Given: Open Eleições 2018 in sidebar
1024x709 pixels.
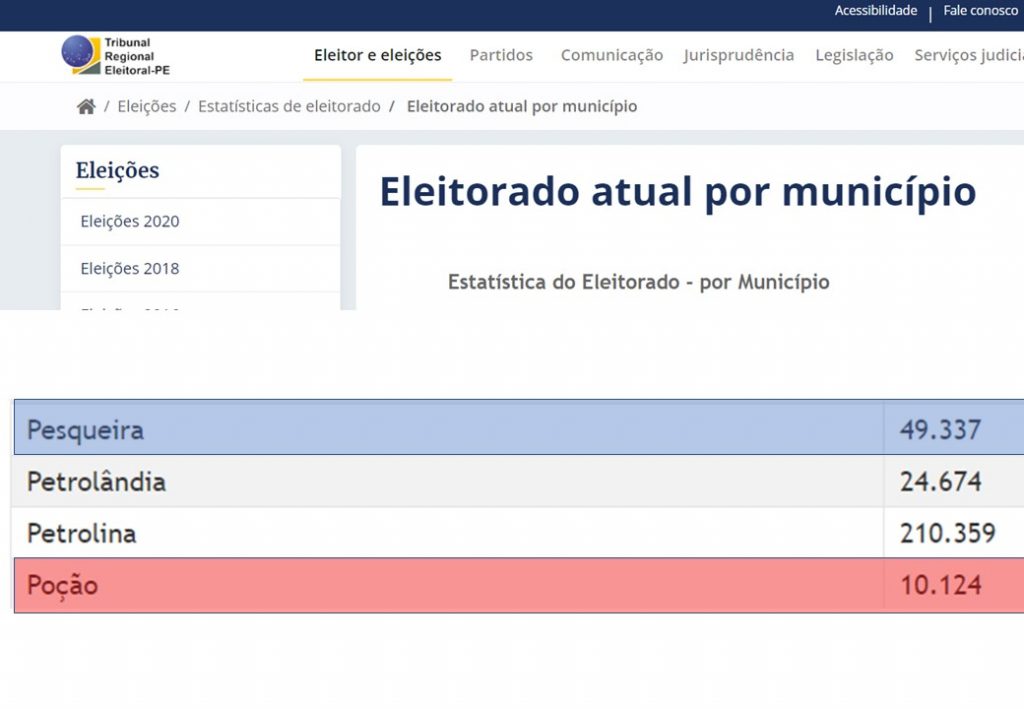Looking at the screenshot, I should (x=130, y=269).
